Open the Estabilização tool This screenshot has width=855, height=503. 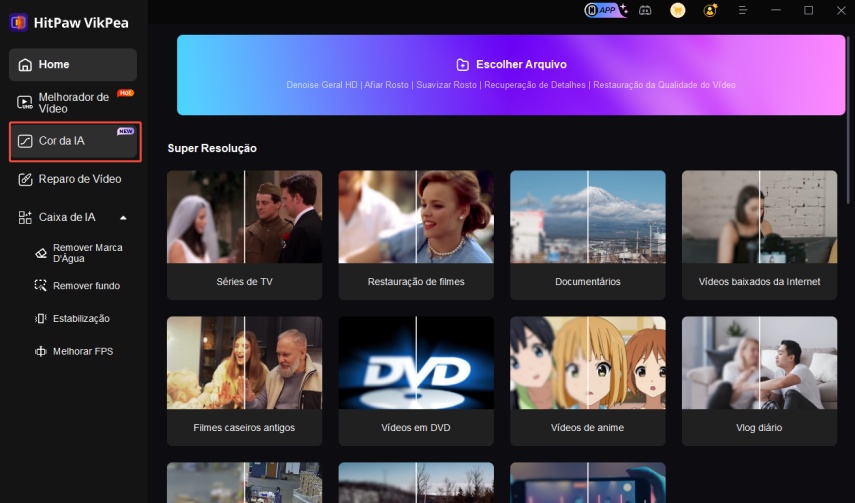[73, 319]
